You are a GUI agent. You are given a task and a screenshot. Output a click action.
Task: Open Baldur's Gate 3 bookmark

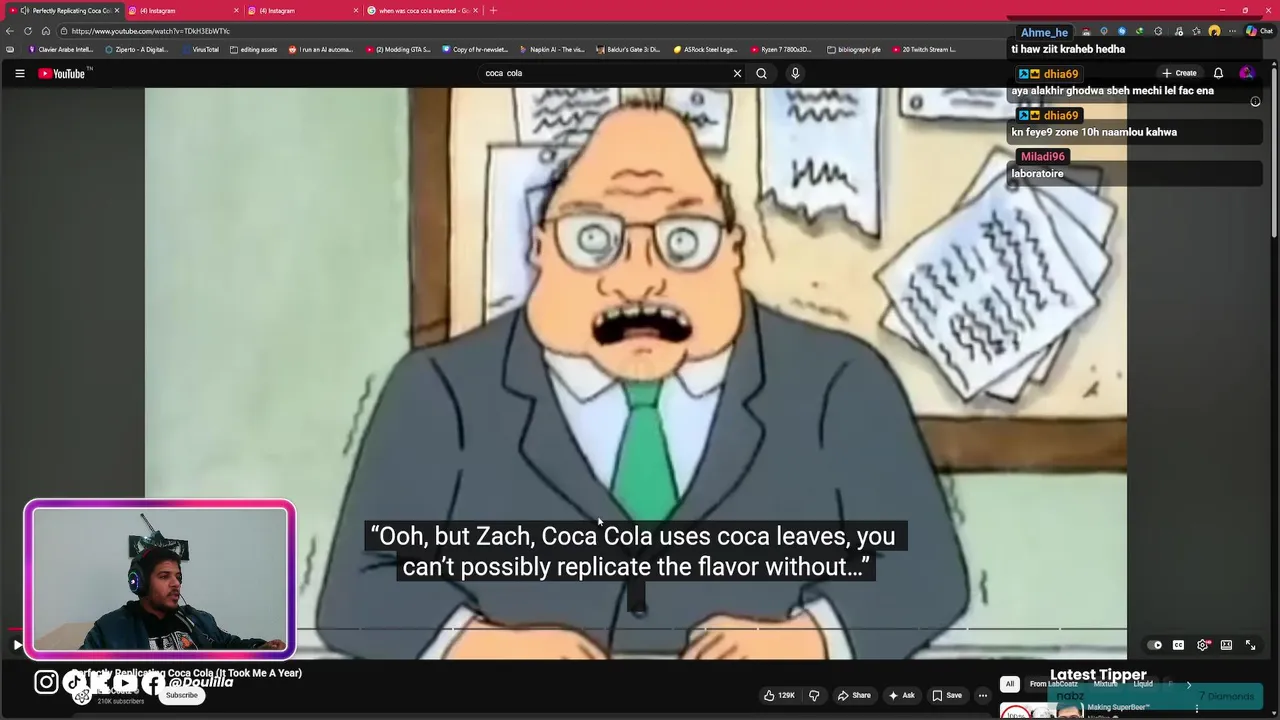pos(628,49)
